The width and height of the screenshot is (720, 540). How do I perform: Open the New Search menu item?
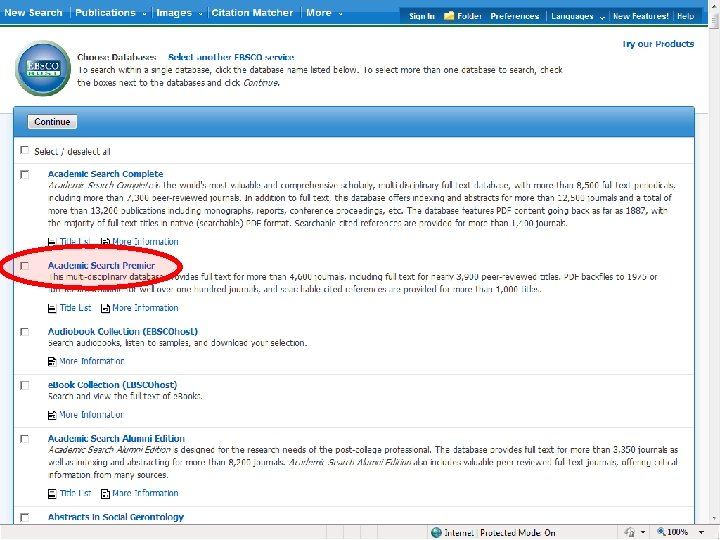(33, 13)
